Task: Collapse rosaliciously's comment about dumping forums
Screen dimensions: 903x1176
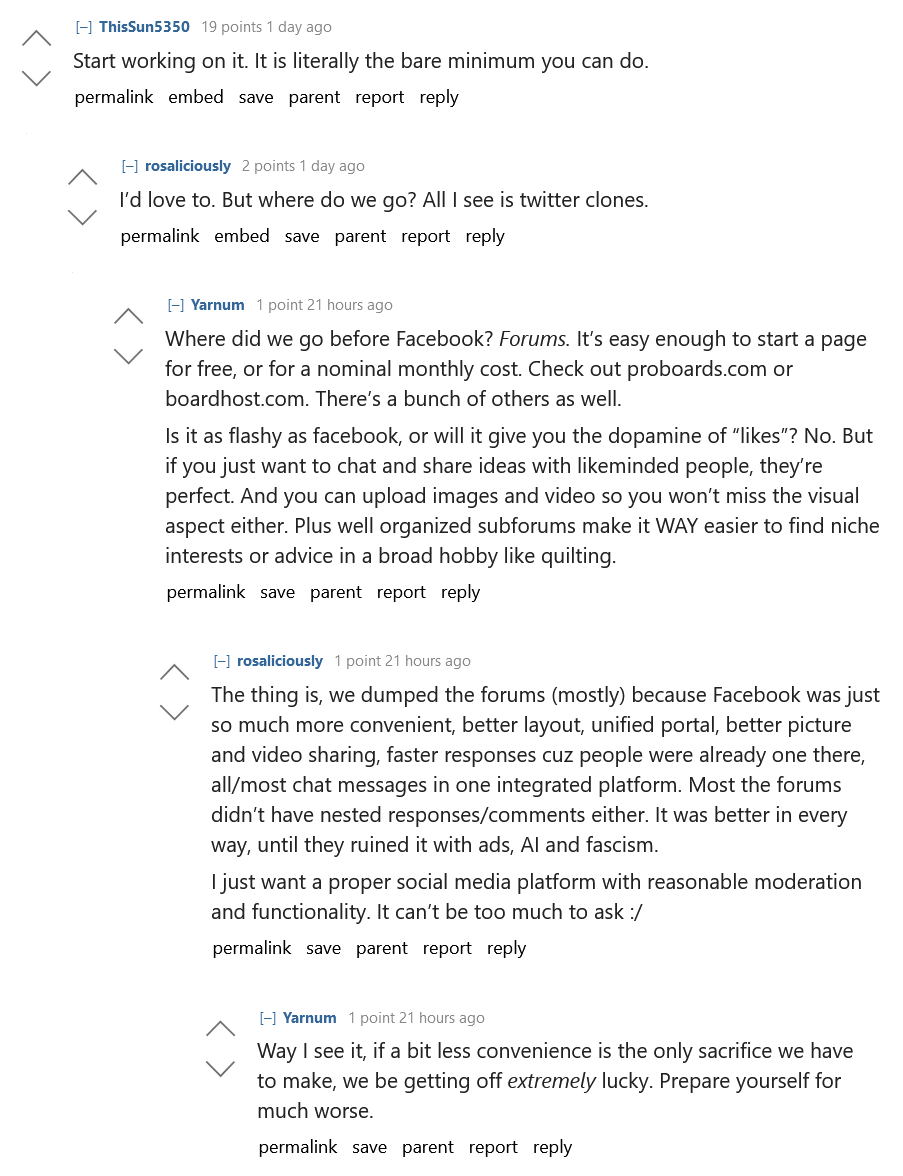Action: 222,661
